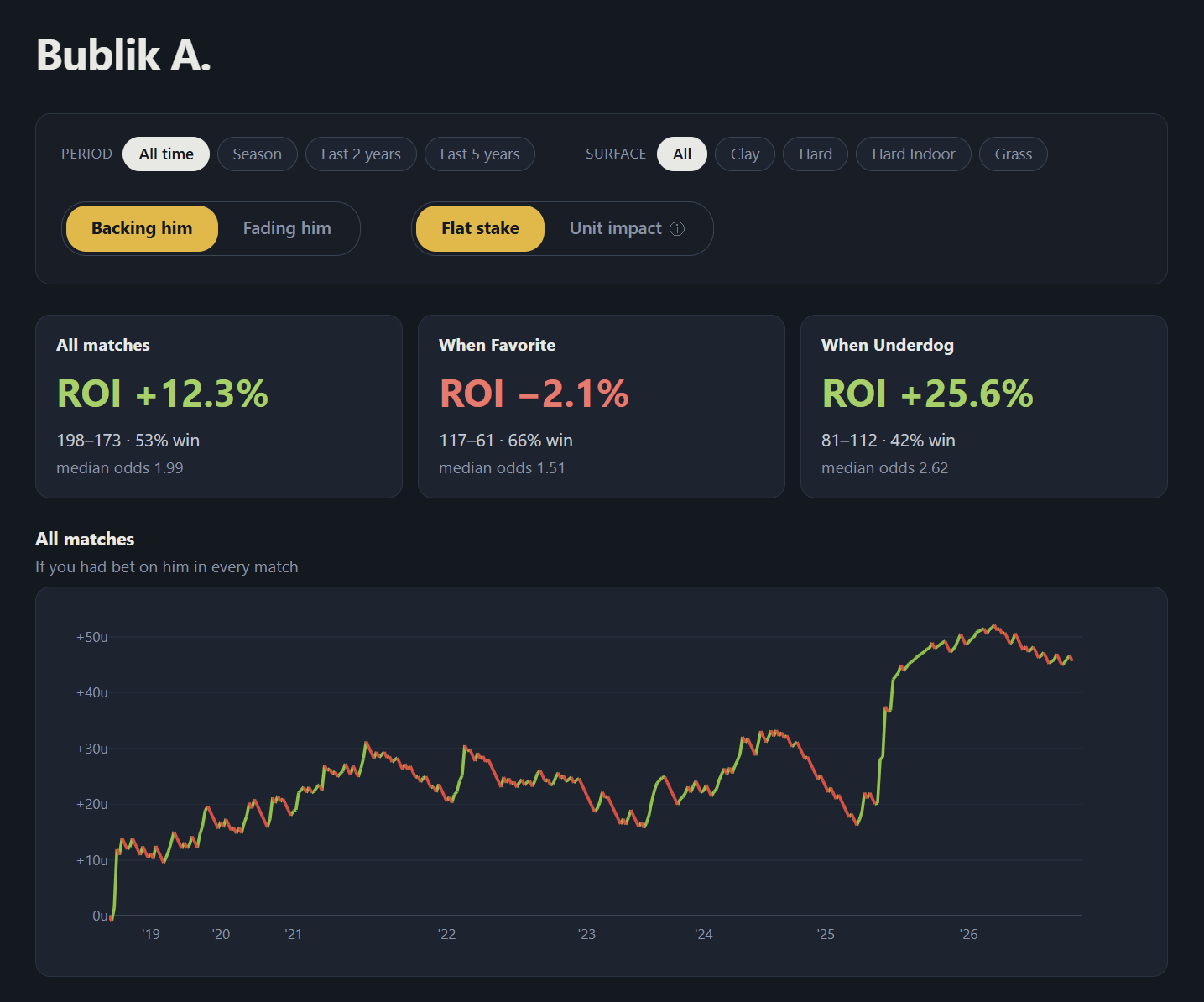This screenshot has width=1204, height=1002.
Task: Filter surface to Clay
Action: click(x=745, y=154)
